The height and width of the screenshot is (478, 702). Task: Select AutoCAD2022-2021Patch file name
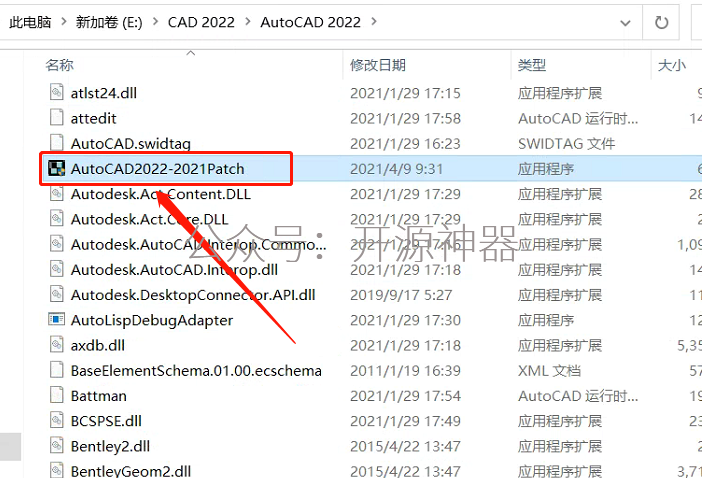(x=158, y=169)
